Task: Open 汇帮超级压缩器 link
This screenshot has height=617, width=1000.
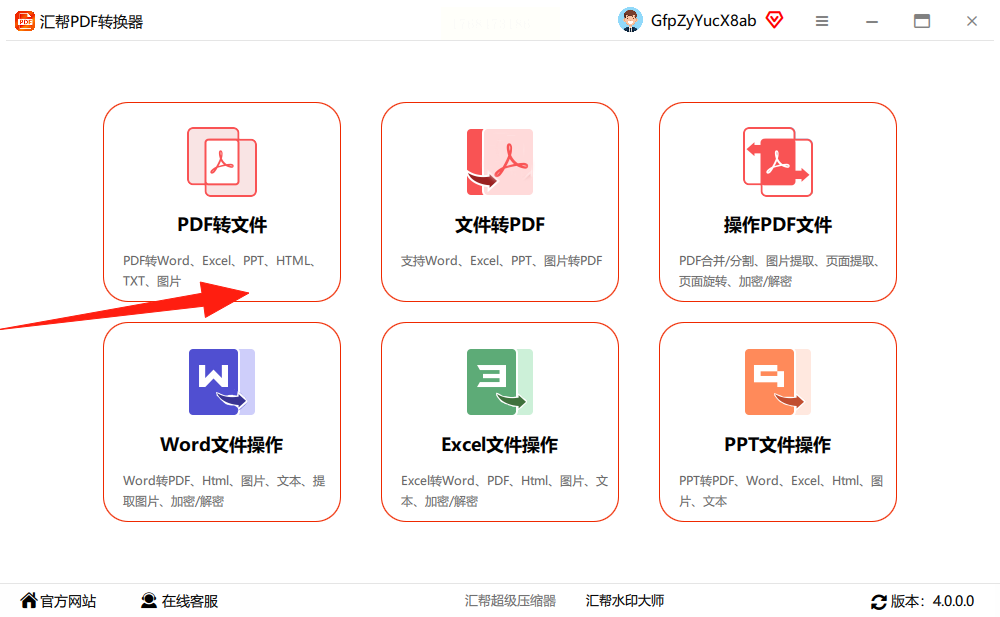Action: pyautogui.click(x=510, y=600)
